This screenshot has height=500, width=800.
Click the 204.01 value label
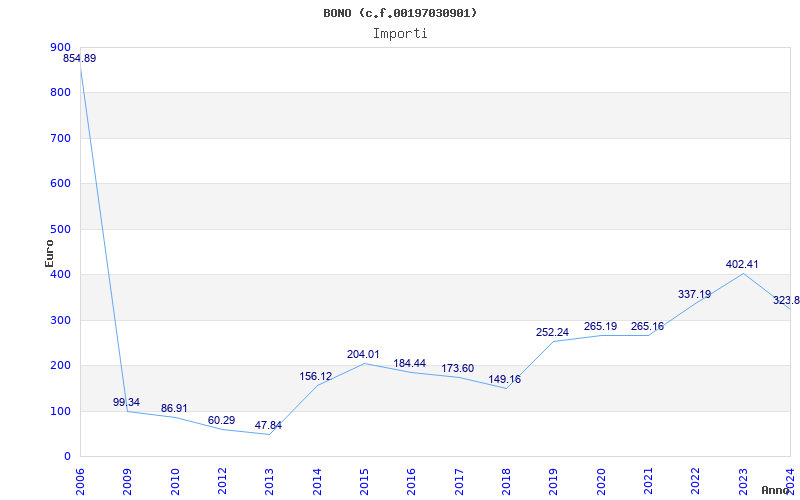pos(363,355)
